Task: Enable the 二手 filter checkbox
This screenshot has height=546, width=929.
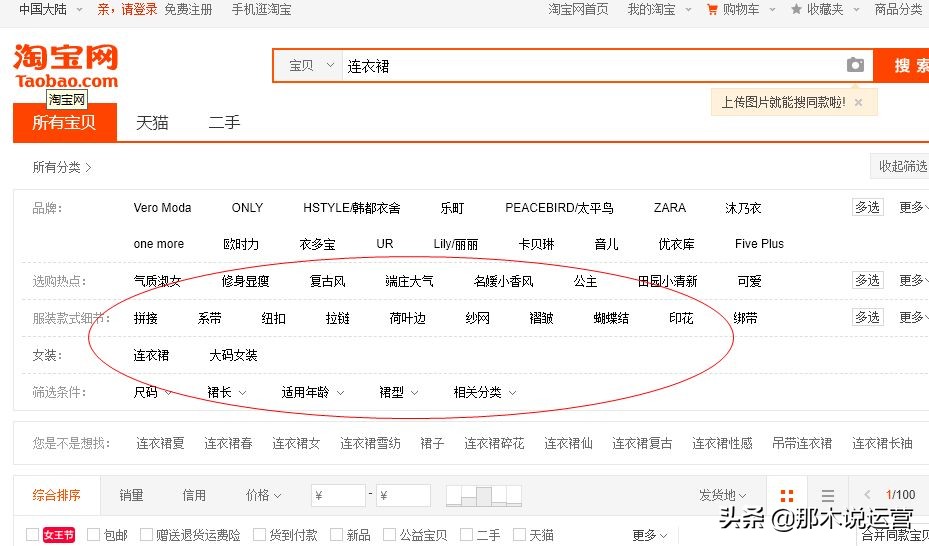Action: [466, 535]
